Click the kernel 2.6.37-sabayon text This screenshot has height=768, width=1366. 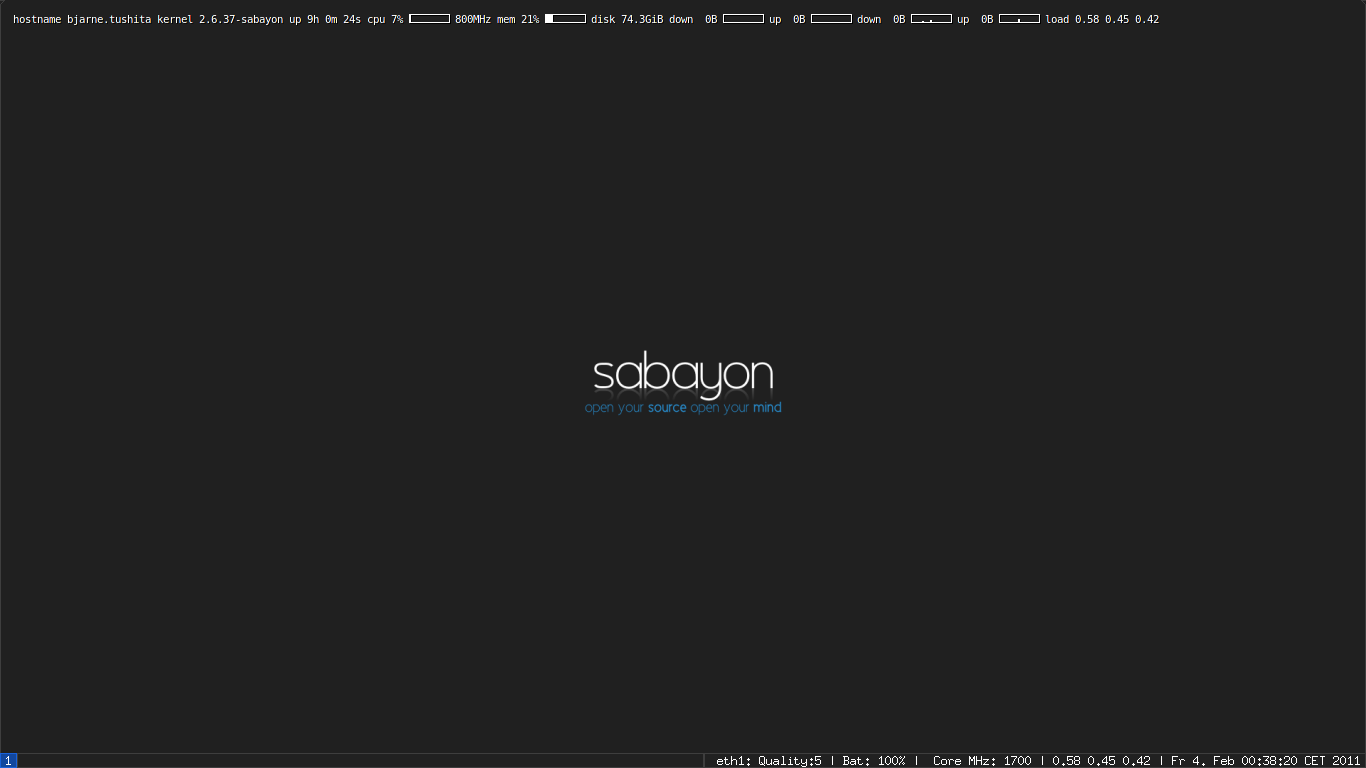click(220, 19)
